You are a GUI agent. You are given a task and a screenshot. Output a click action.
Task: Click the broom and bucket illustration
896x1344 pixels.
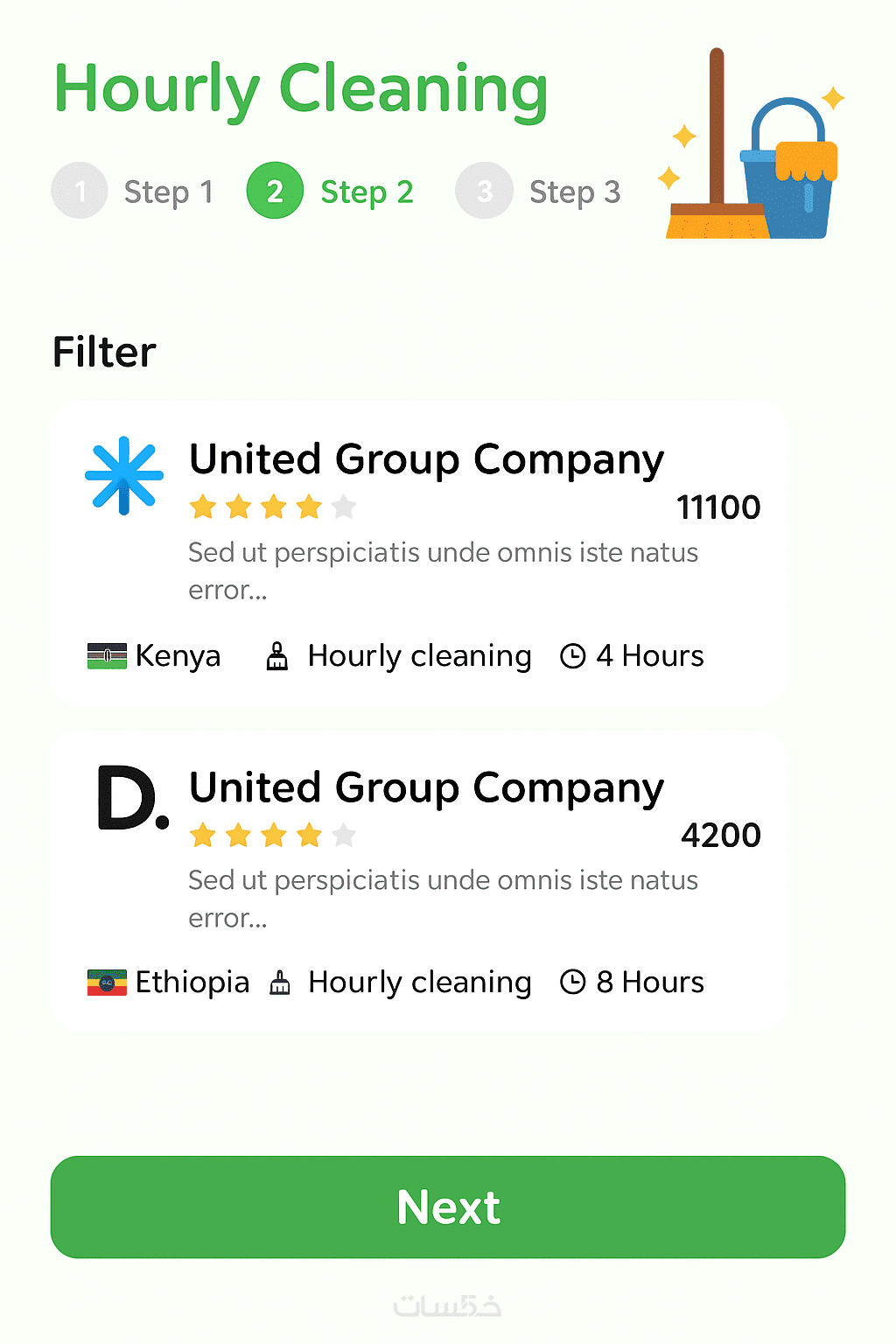click(752, 149)
